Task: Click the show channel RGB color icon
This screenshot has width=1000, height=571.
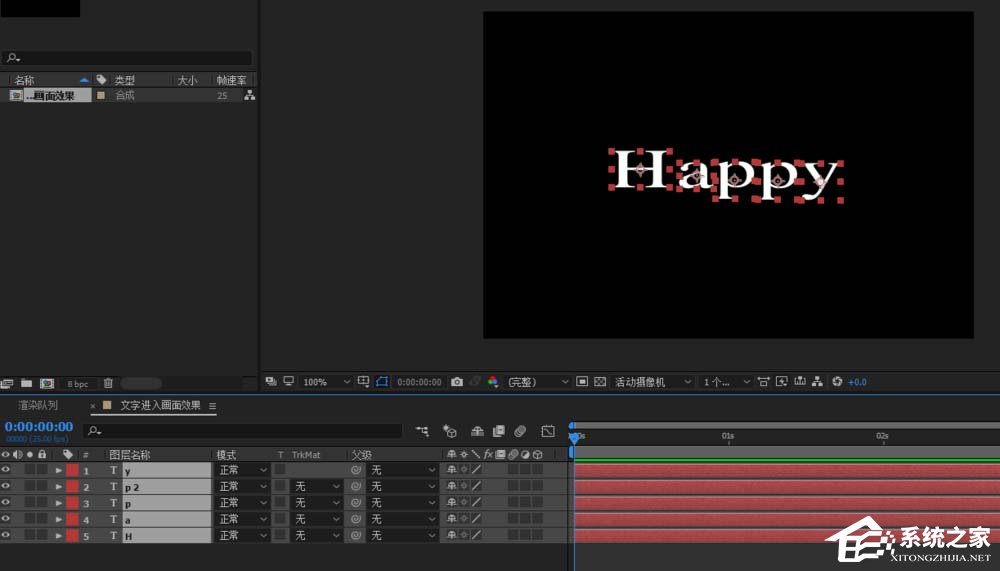Action: [x=492, y=382]
